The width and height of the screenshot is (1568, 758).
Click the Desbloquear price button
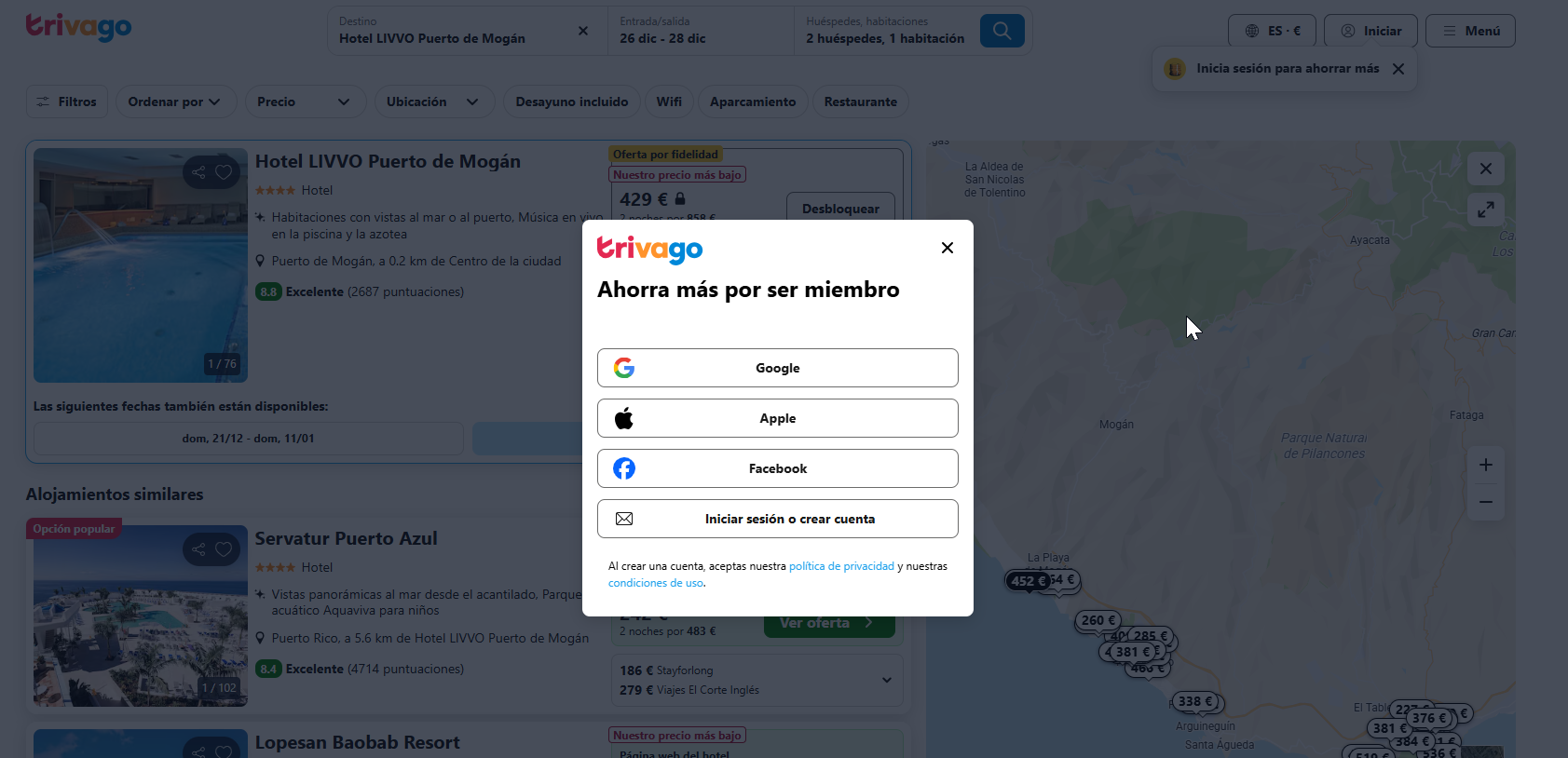[840, 209]
